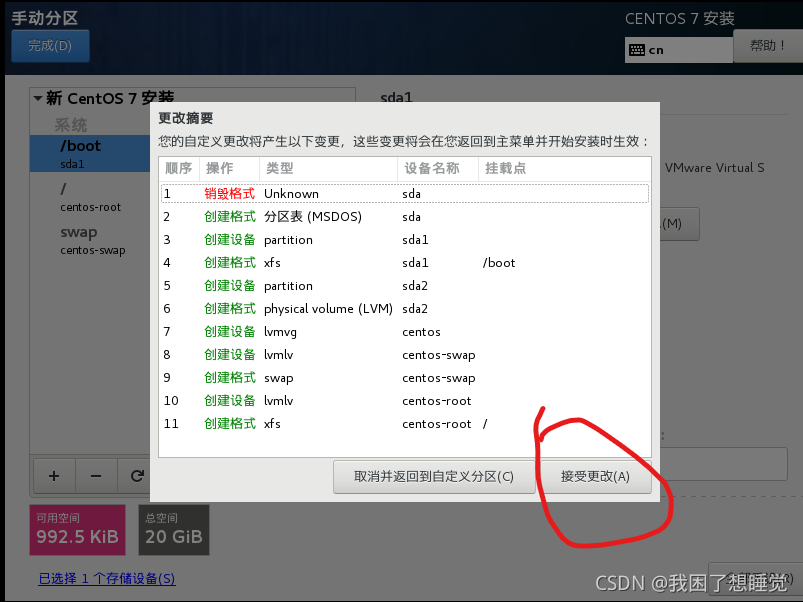Sort by the 操作 column header
803x602 pixels.
click(229, 168)
